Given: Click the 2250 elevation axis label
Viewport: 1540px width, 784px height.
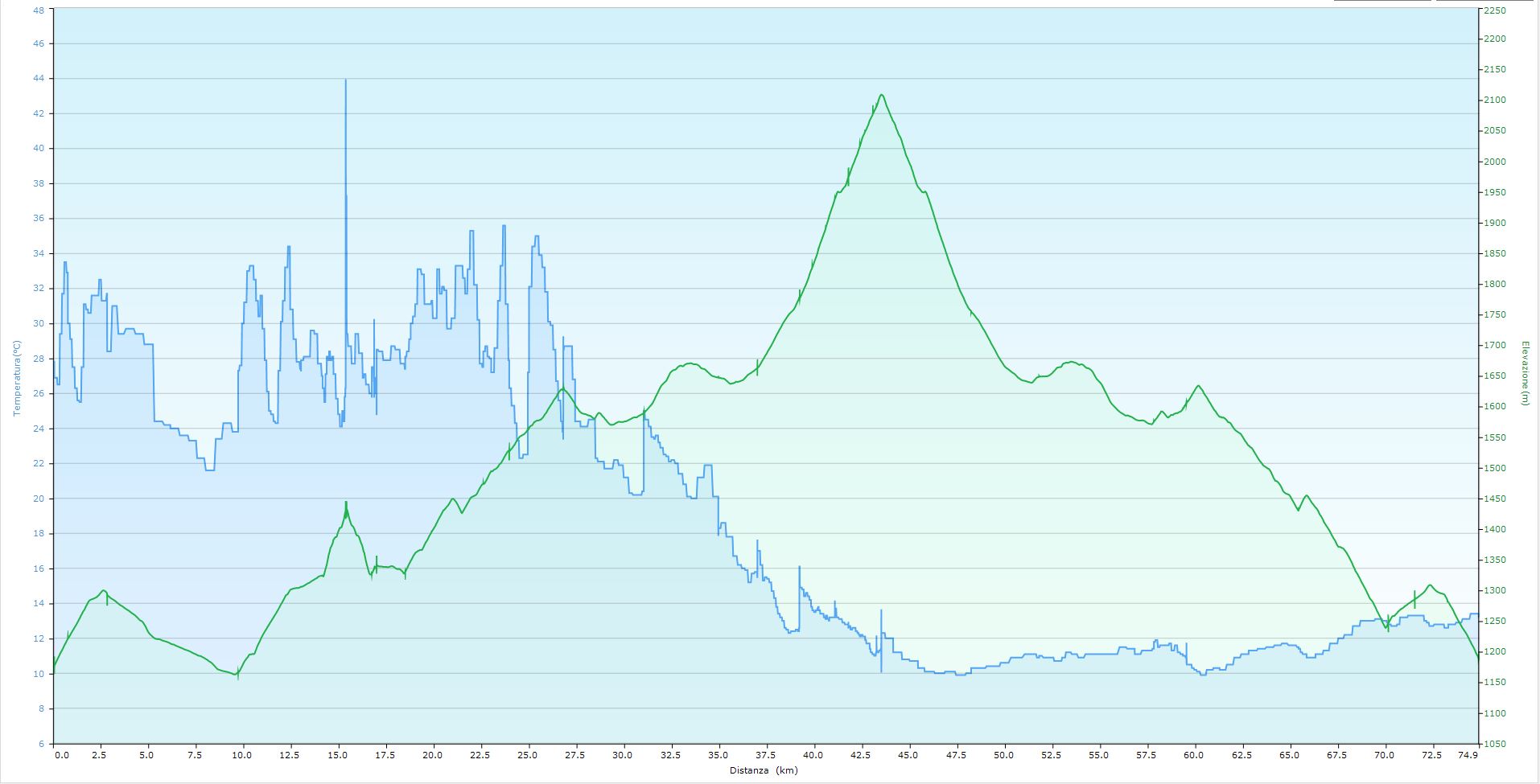Looking at the screenshot, I should [x=1495, y=10].
